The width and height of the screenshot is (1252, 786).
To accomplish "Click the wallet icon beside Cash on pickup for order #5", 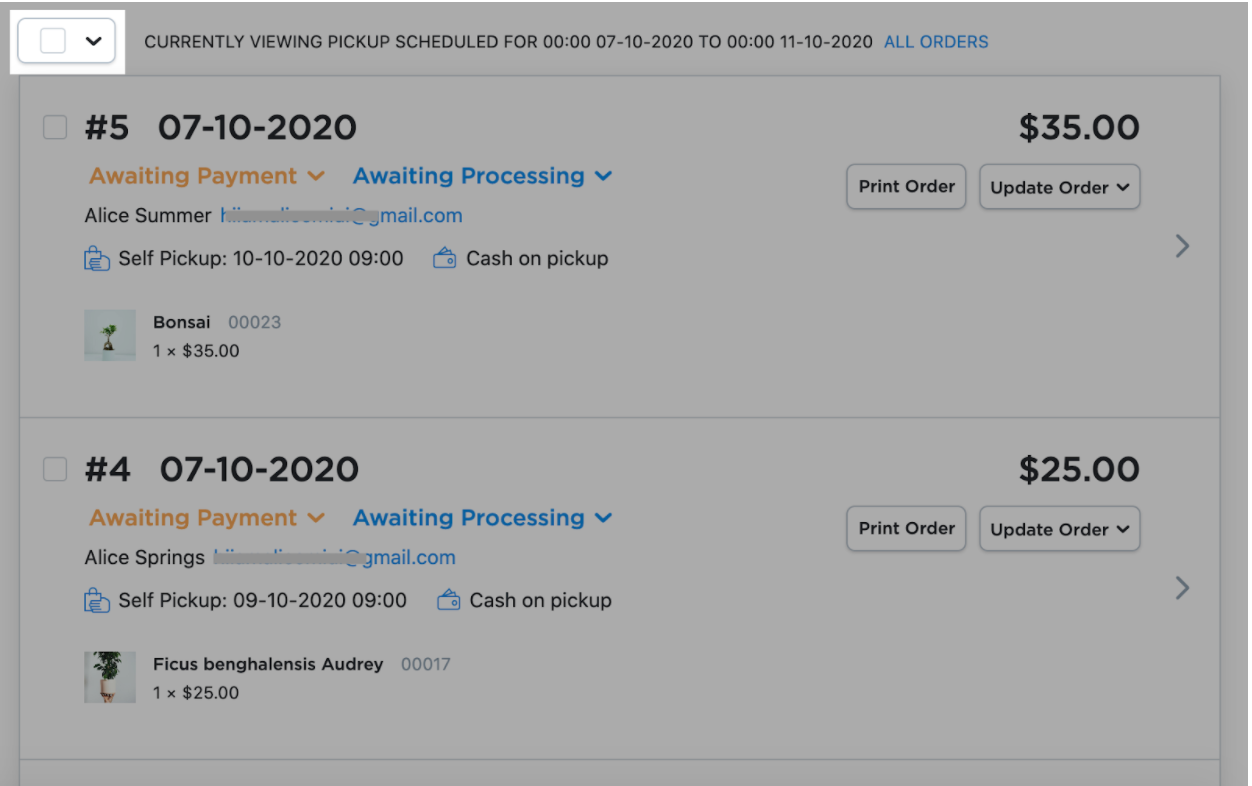I will point(446,258).
